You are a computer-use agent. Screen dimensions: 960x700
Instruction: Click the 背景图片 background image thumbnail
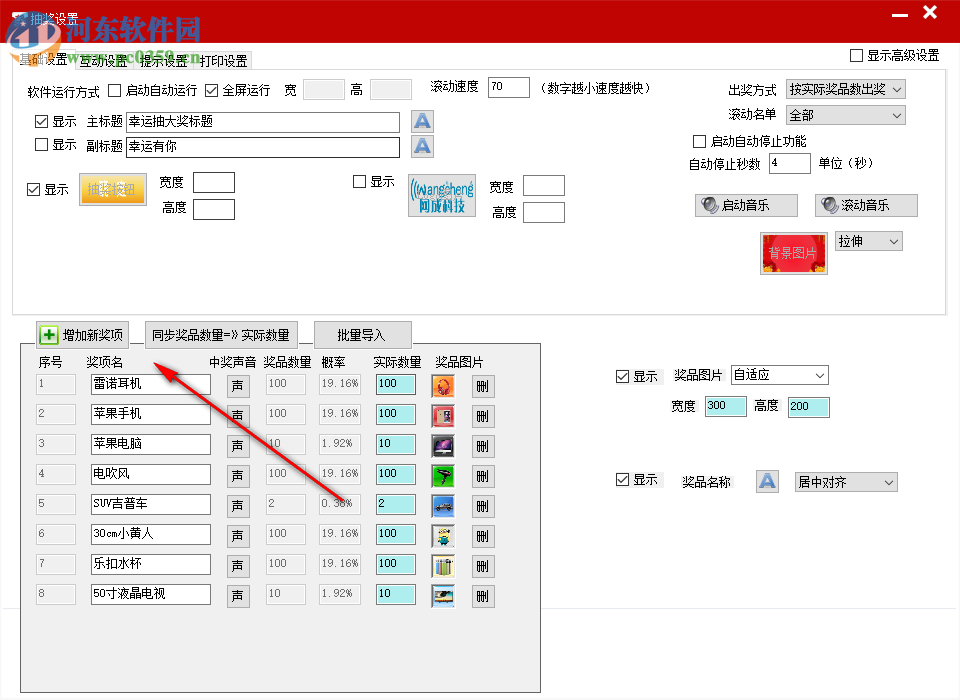coord(793,253)
